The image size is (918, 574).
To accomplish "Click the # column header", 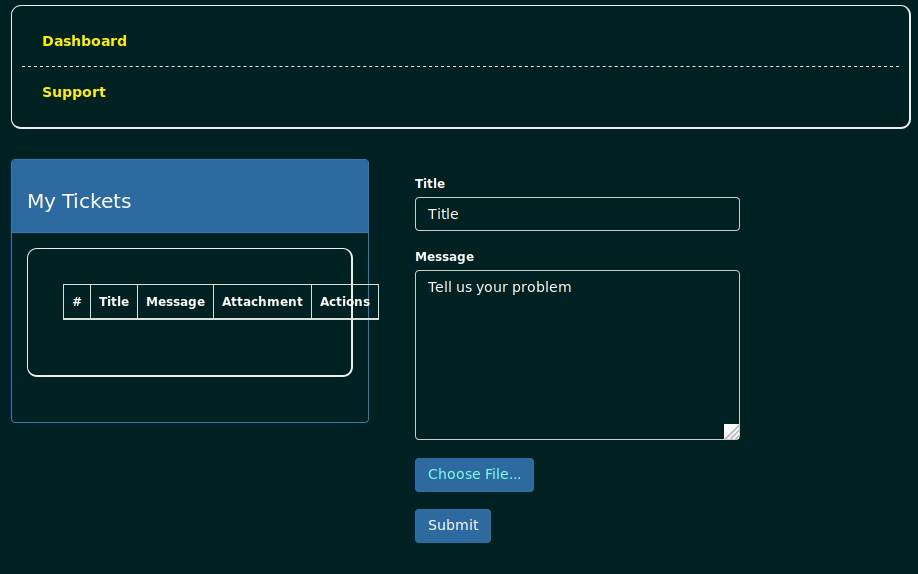I will 77,302.
